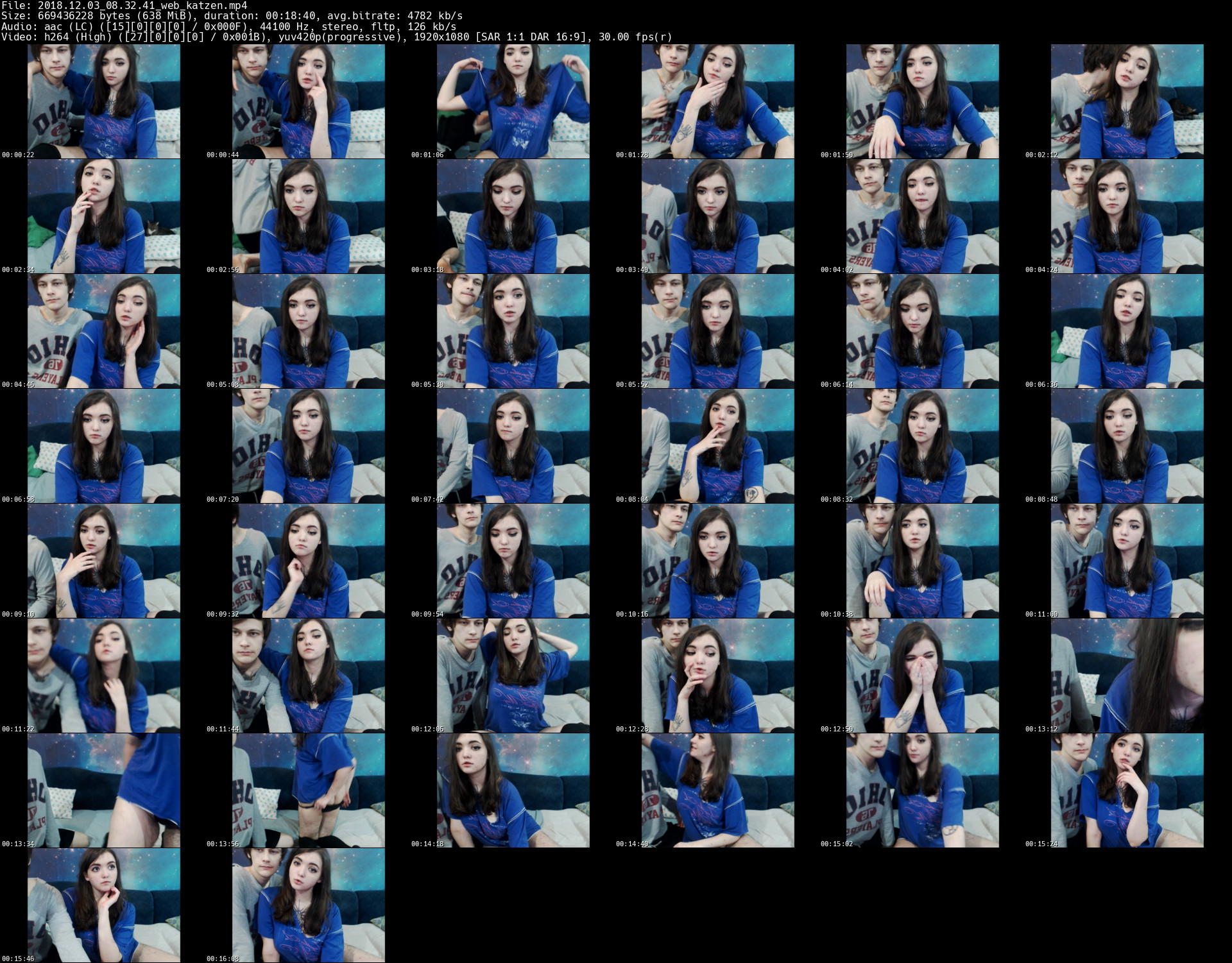This screenshot has width=1232, height=963.
Task: Select the frame stamped 00:14:40
Action: pos(718,790)
